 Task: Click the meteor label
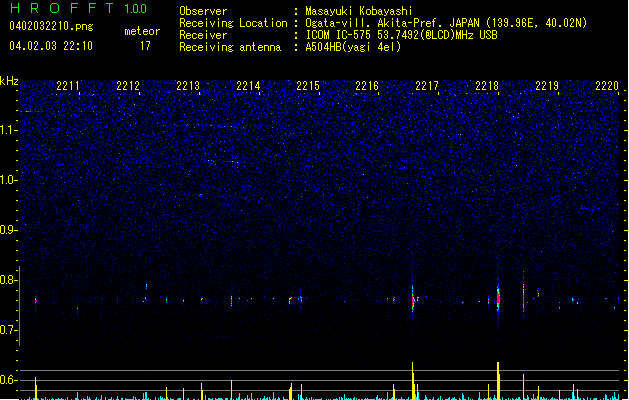(142, 31)
